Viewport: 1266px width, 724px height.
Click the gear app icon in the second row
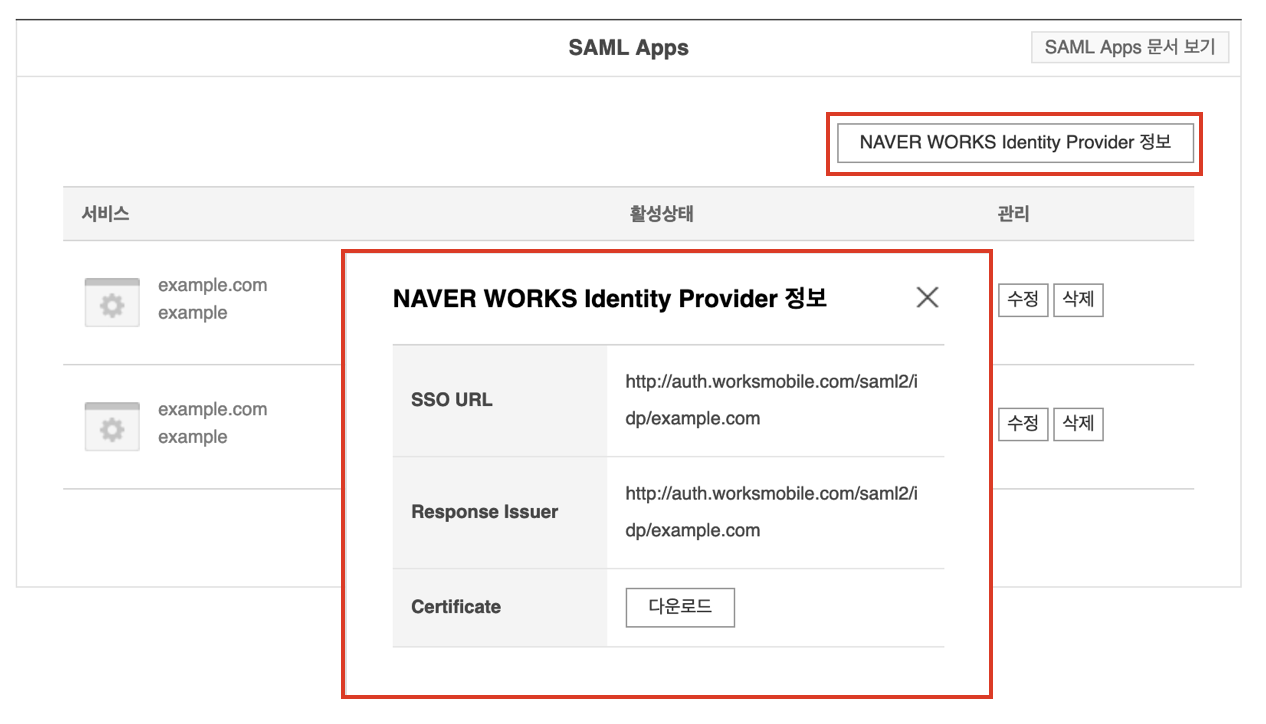[112, 426]
